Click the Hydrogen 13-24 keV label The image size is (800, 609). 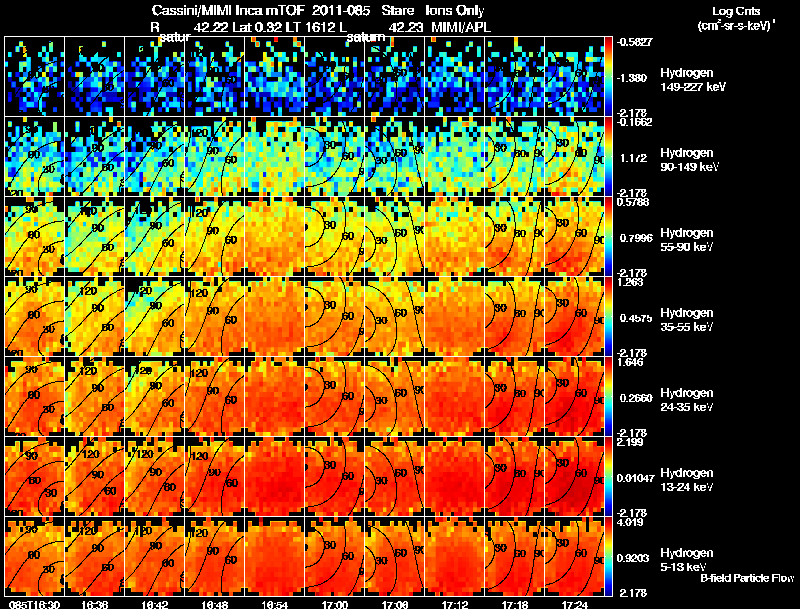coord(687,480)
